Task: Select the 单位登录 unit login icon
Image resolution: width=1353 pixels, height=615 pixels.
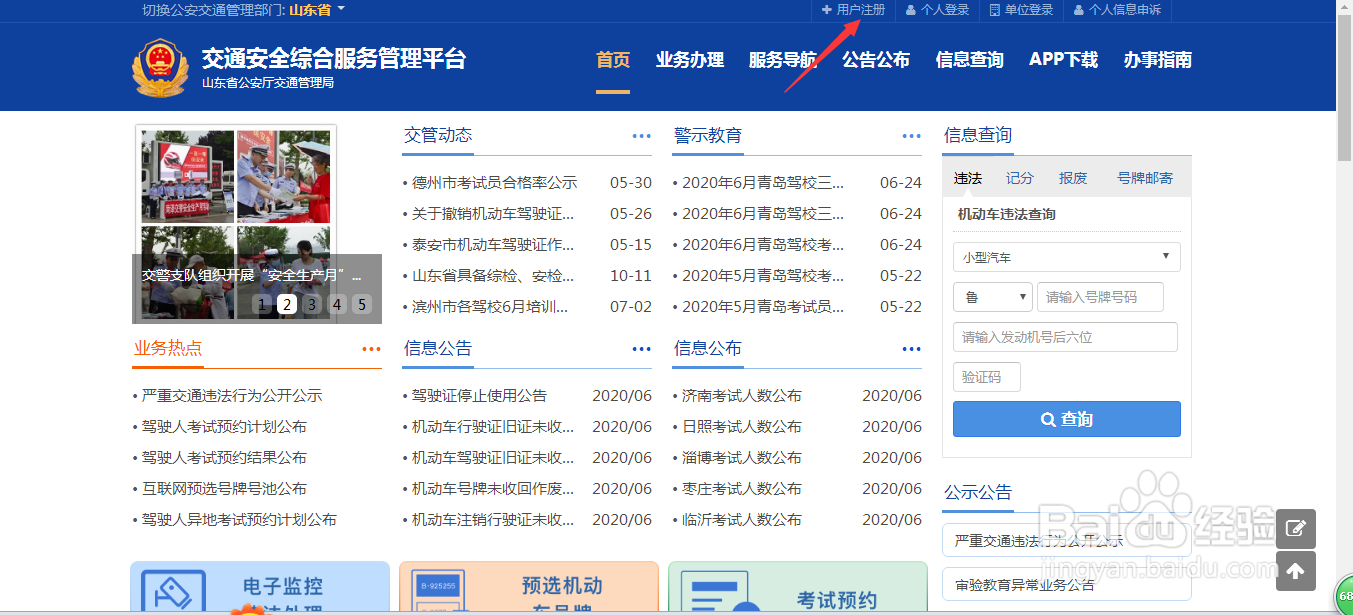Action: pyautogui.click(x=1020, y=10)
